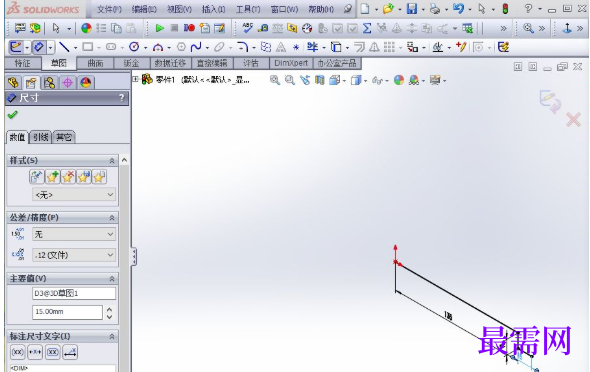Screen dimensions: 590x372
Task: Select the Circle sketch tool
Action: [x=134, y=47]
